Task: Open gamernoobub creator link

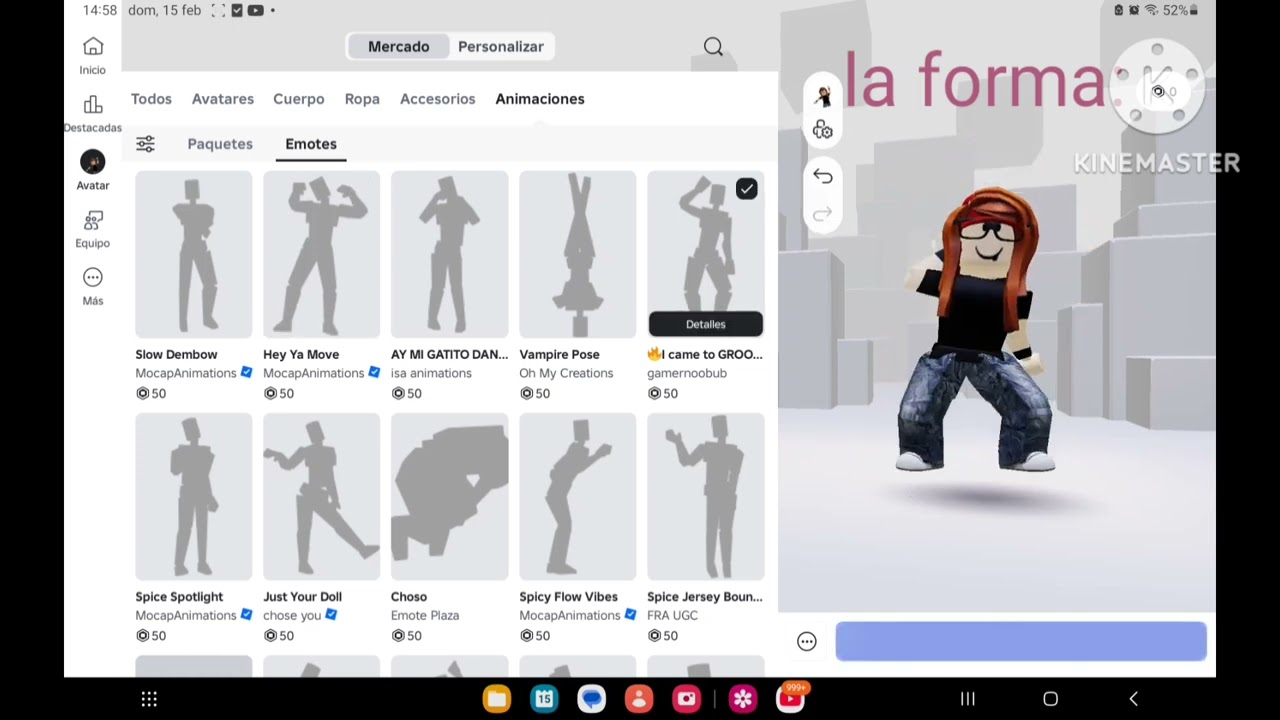Action: click(x=687, y=373)
